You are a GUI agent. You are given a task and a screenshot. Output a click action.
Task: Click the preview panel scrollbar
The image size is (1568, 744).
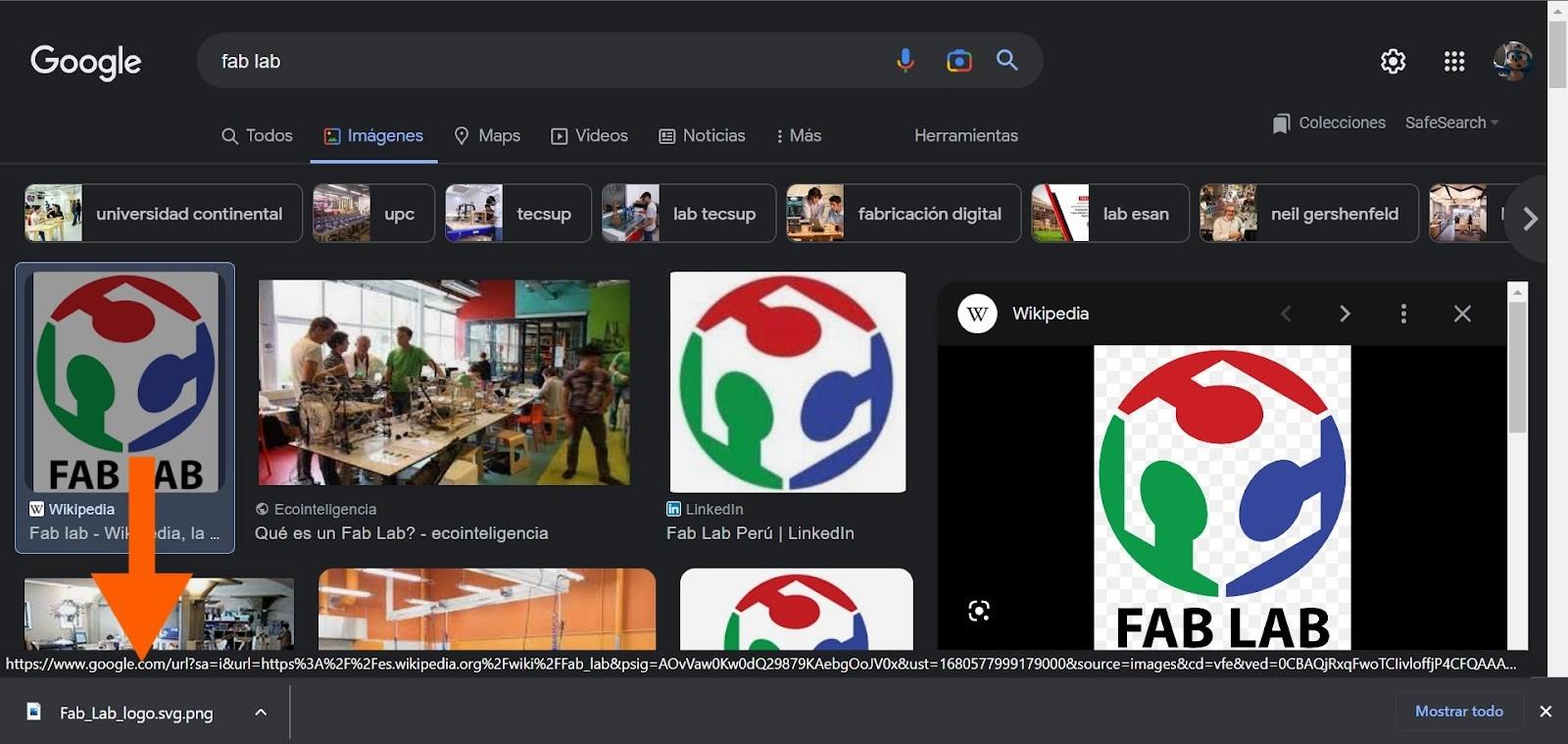point(1517,369)
